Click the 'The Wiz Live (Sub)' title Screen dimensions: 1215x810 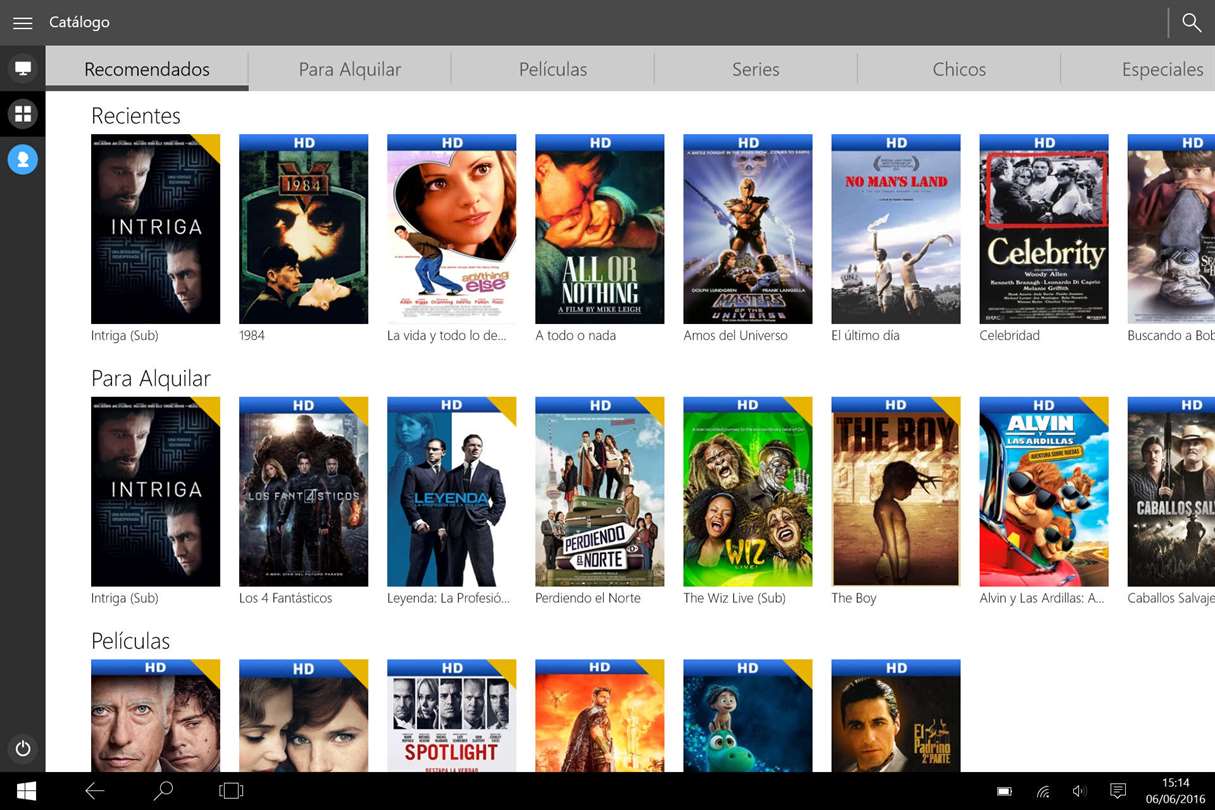pyautogui.click(x=734, y=599)
